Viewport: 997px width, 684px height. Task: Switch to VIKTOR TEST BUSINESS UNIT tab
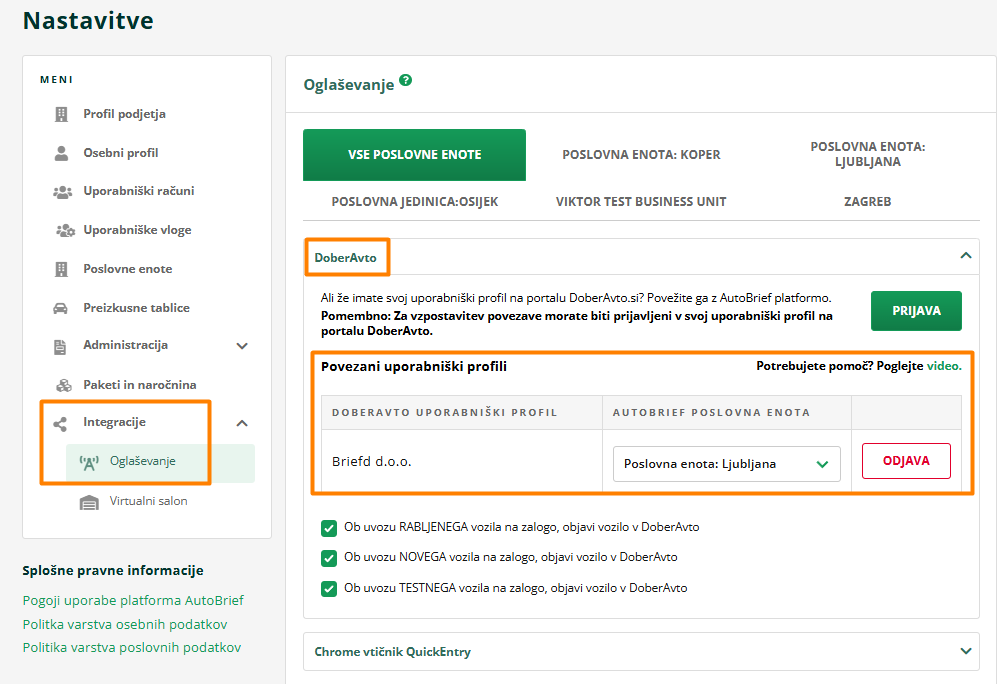coord(641,202)
